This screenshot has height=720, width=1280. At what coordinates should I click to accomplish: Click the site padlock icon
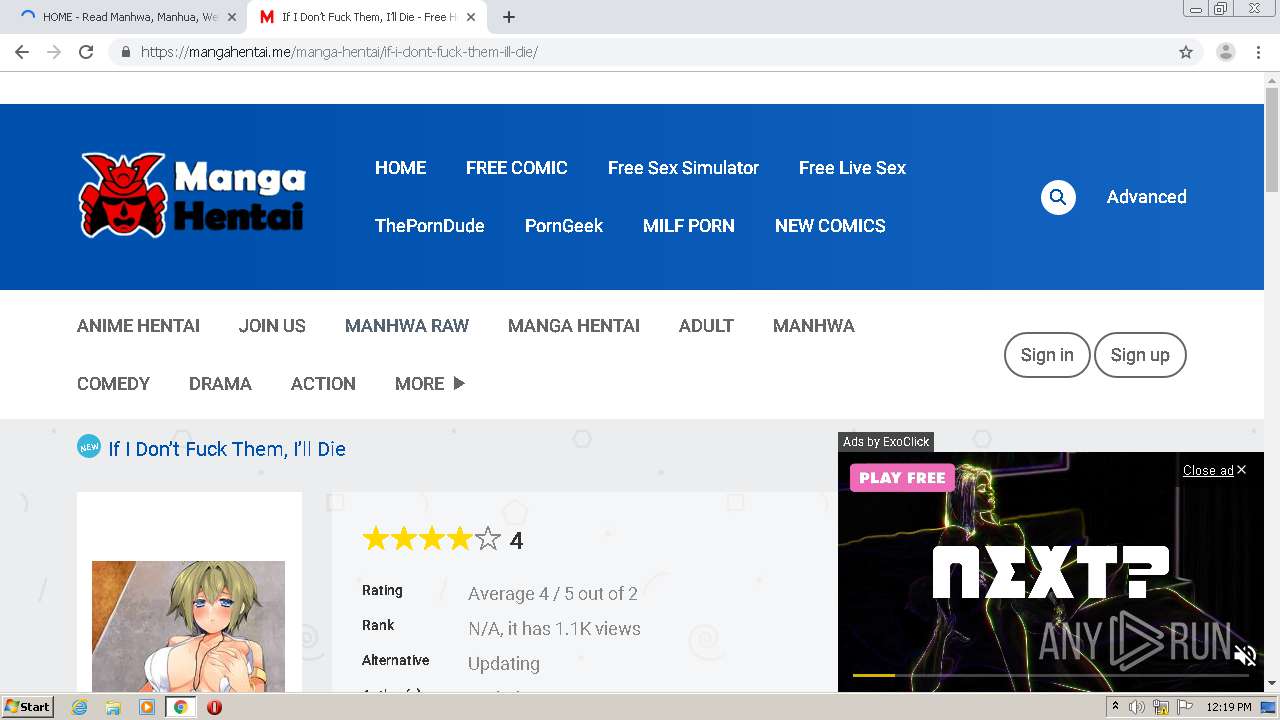(125, 52)
